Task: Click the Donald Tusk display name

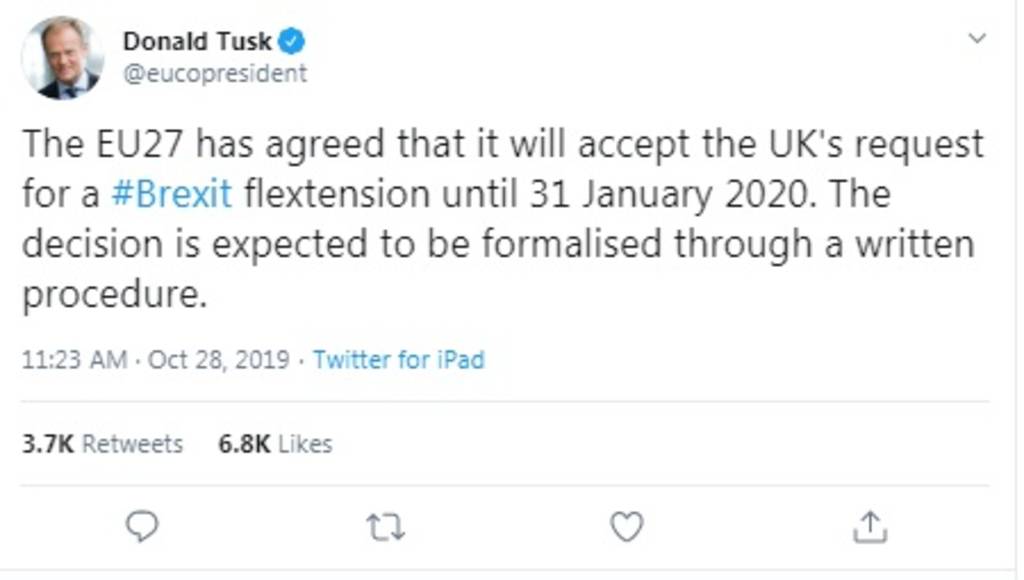Action: [197, 42]
